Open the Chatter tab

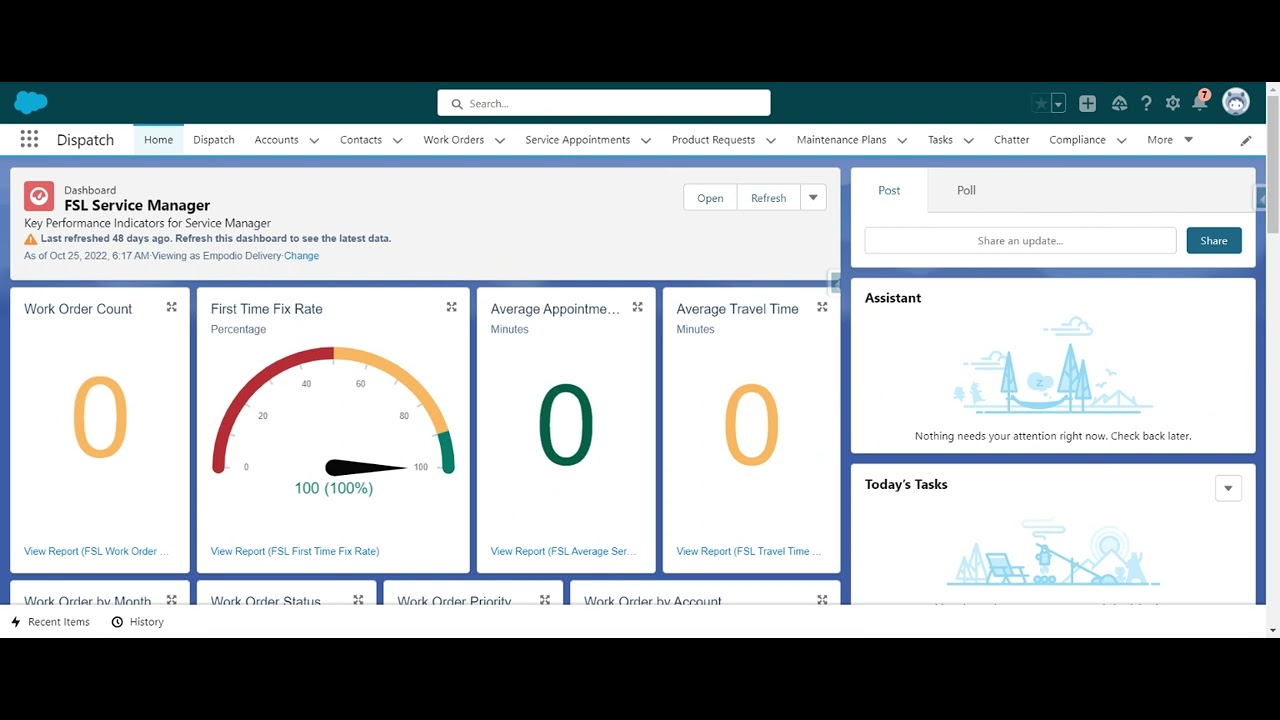click(x=1011, y=140)
